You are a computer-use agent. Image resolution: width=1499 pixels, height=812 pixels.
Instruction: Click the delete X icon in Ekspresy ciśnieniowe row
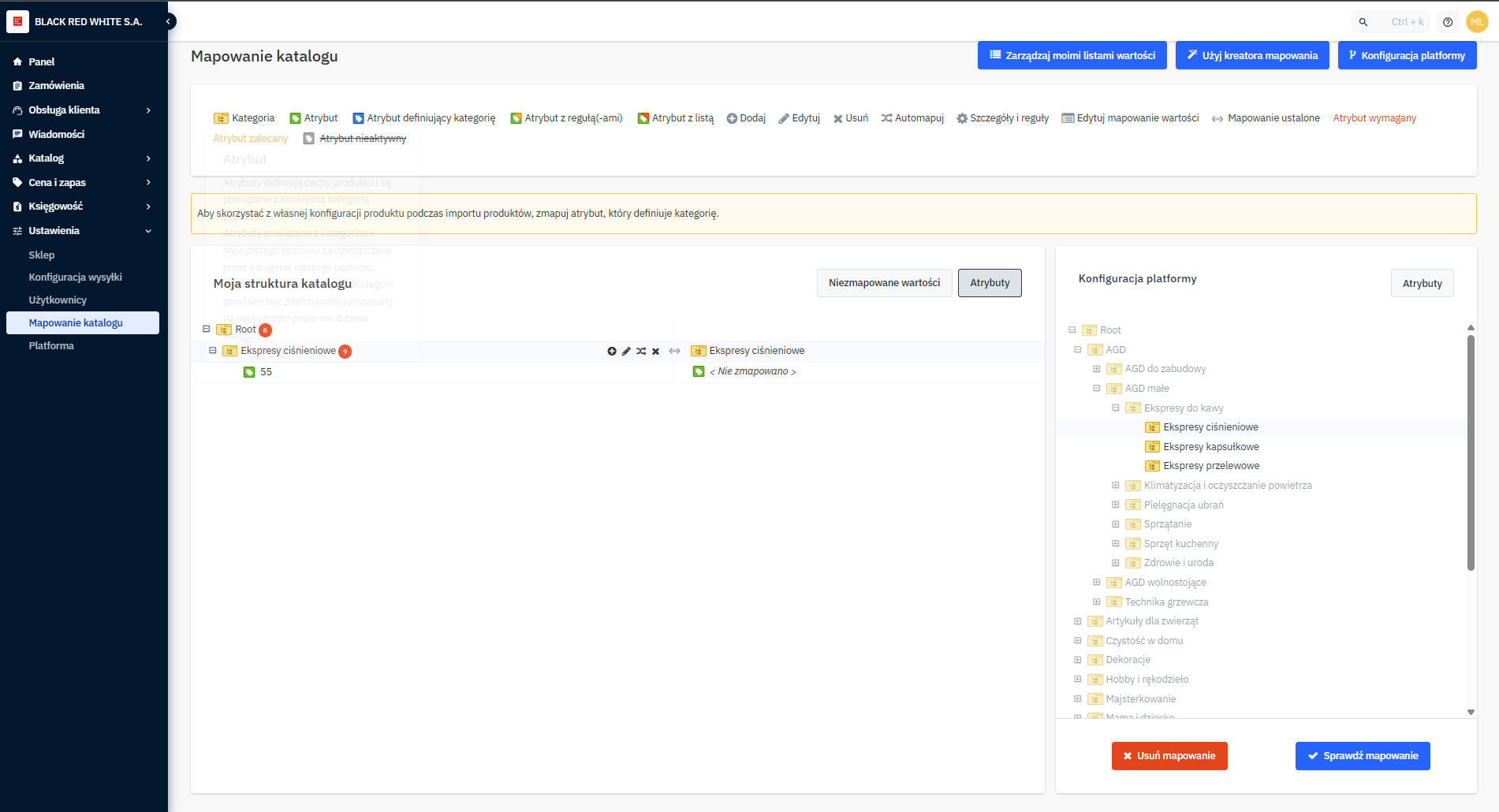tap(655, 352)
